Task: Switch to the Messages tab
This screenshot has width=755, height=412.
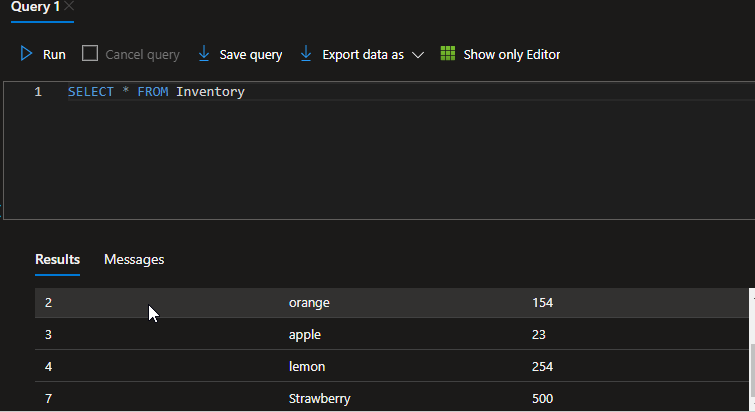Action: coord(134,259)
